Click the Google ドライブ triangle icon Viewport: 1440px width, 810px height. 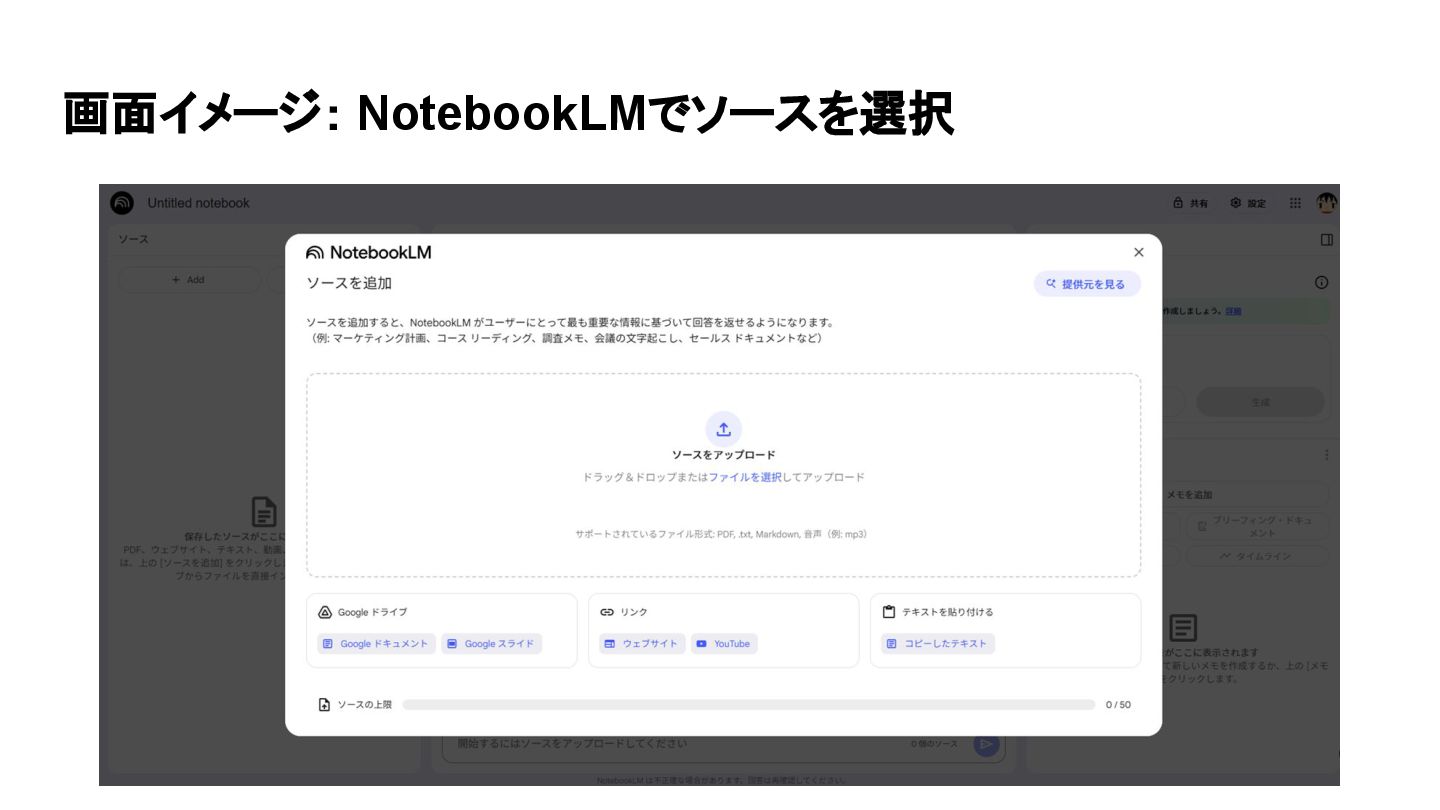point(325,612)
